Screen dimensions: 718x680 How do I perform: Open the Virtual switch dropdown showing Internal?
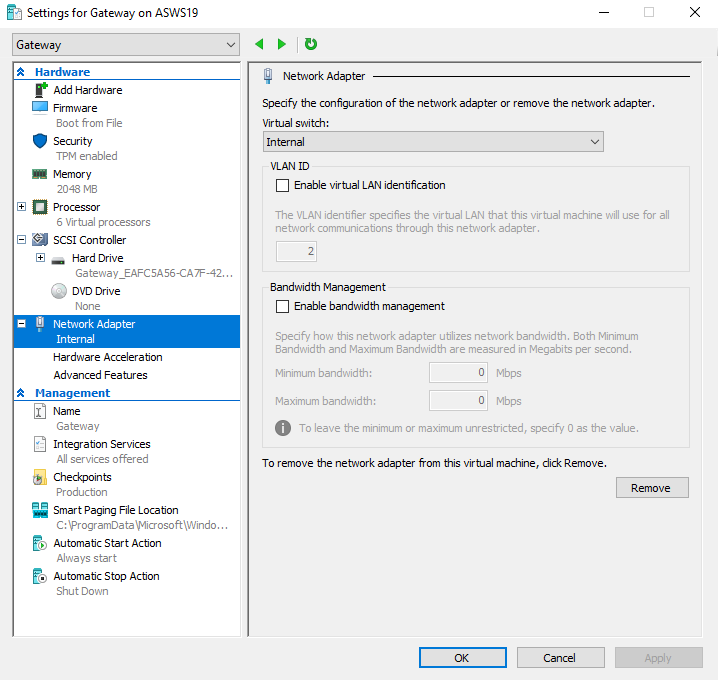pyautogui.click(x=433, y=141)
